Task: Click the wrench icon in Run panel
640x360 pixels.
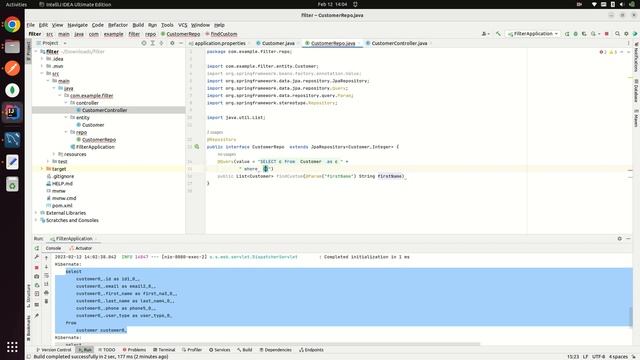Action: click(x=37, y=257)
